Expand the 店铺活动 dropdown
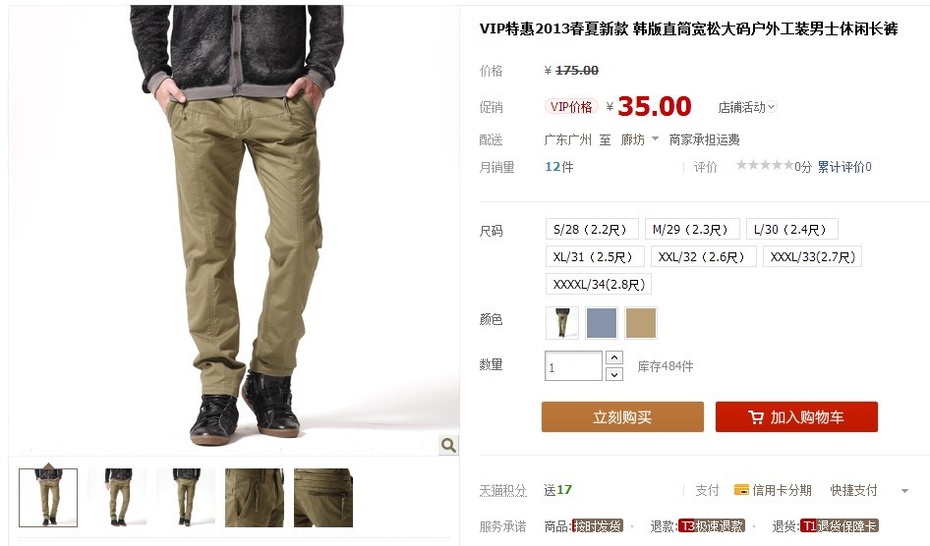This screenshot has height=546, width=930. click(x=746, y=107)
